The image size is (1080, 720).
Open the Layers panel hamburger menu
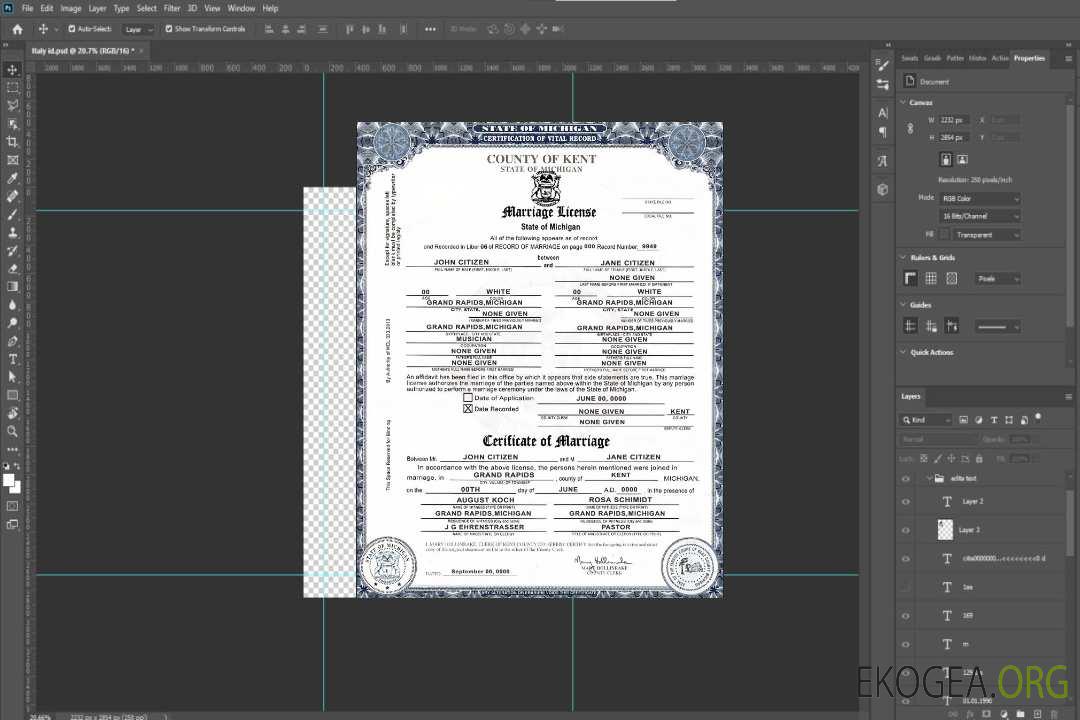point(1068,396)
